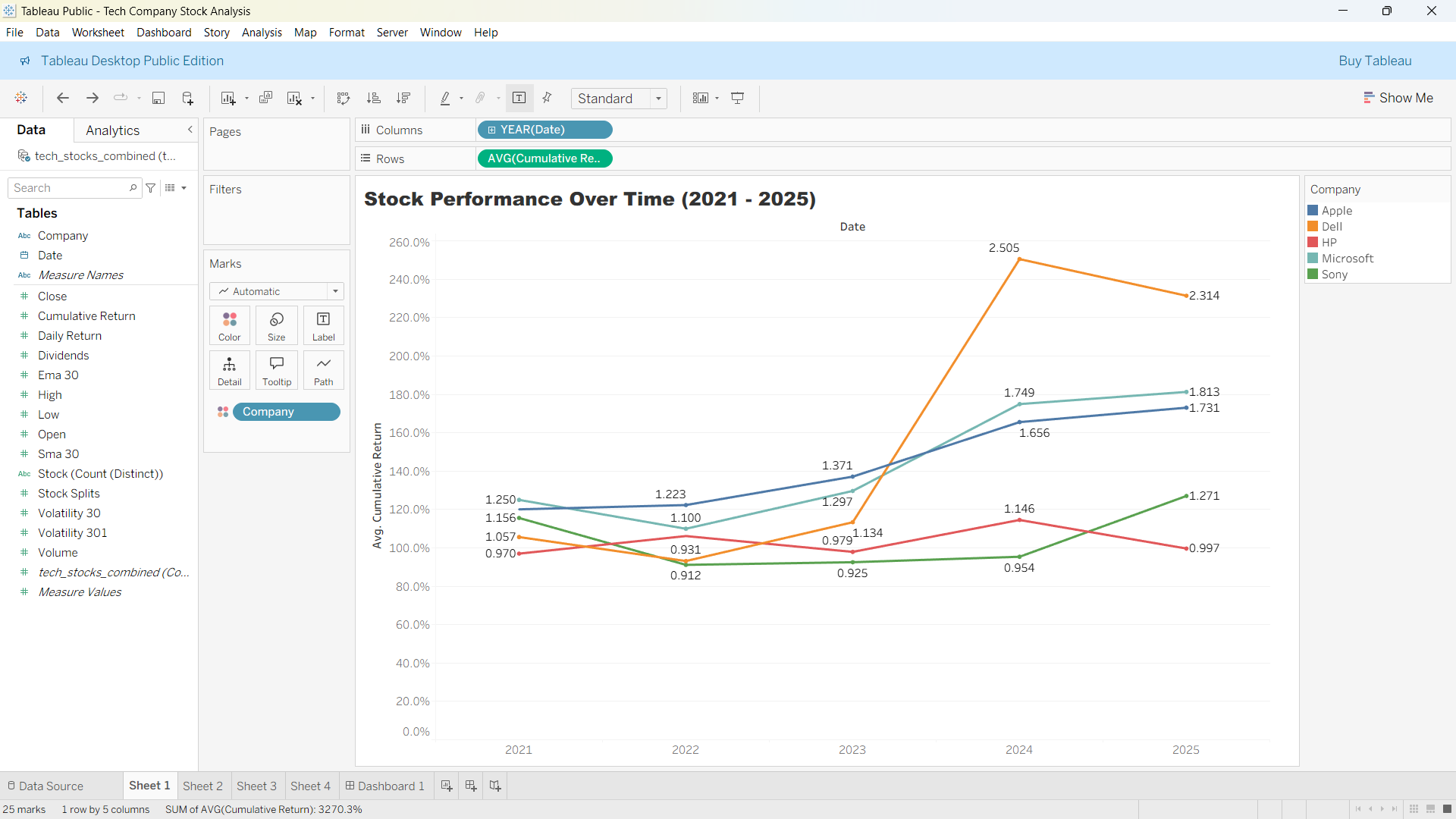
Task: Click the Save workbook icon
Action: tap(158, 98)
